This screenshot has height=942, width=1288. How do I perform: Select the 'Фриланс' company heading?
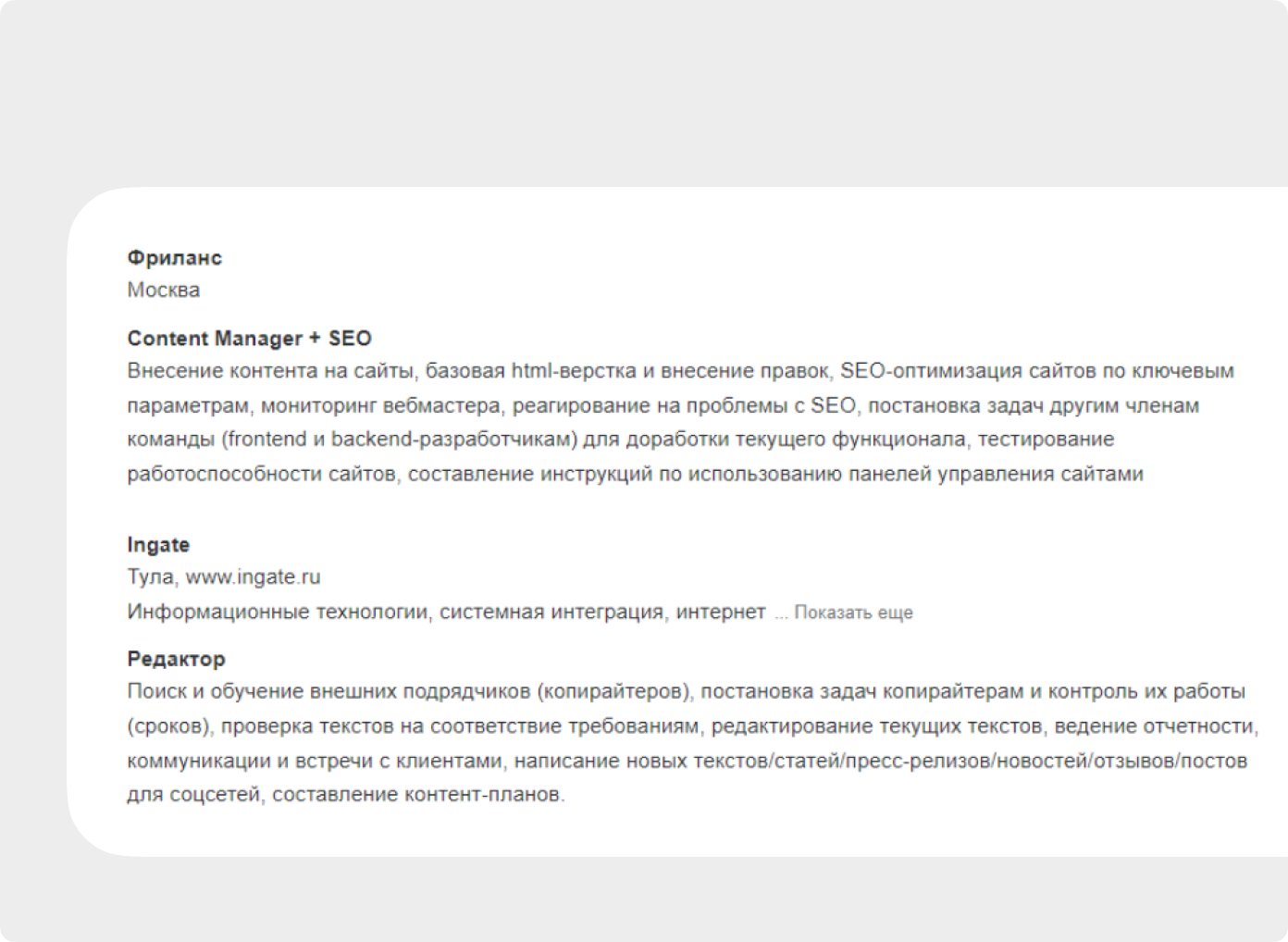coord(175,258)
